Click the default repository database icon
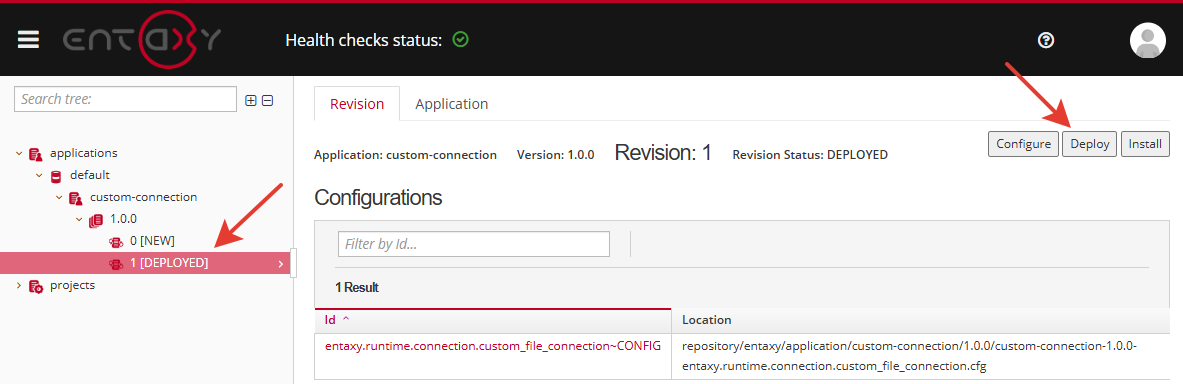 pyautogui.click(x=56, y=176)
